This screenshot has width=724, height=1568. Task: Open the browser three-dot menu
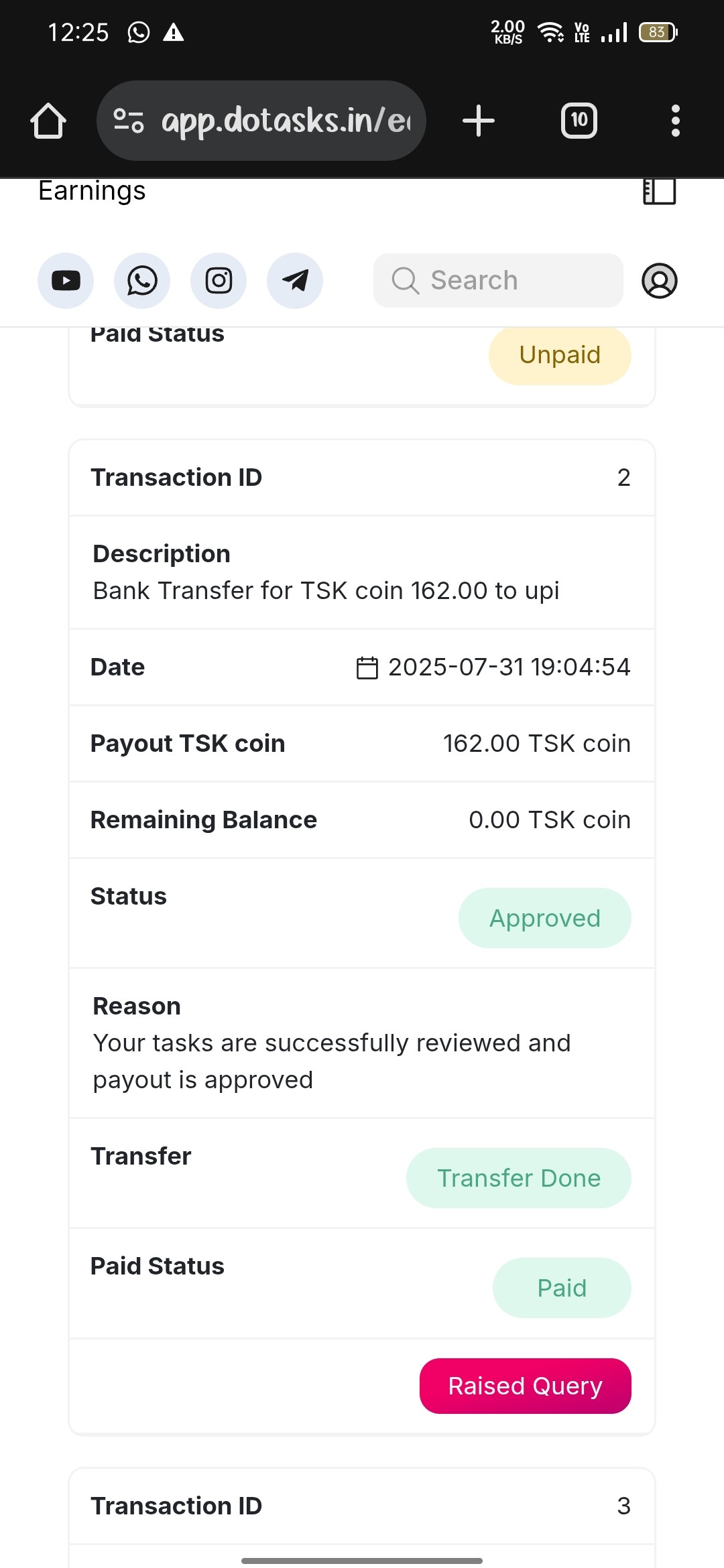675,121
